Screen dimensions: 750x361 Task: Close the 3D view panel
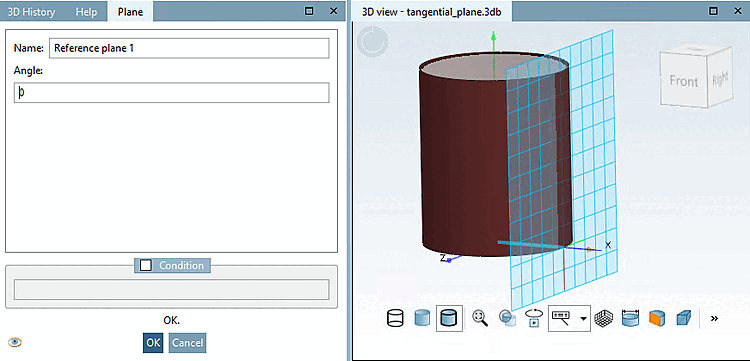coord(738,11)
